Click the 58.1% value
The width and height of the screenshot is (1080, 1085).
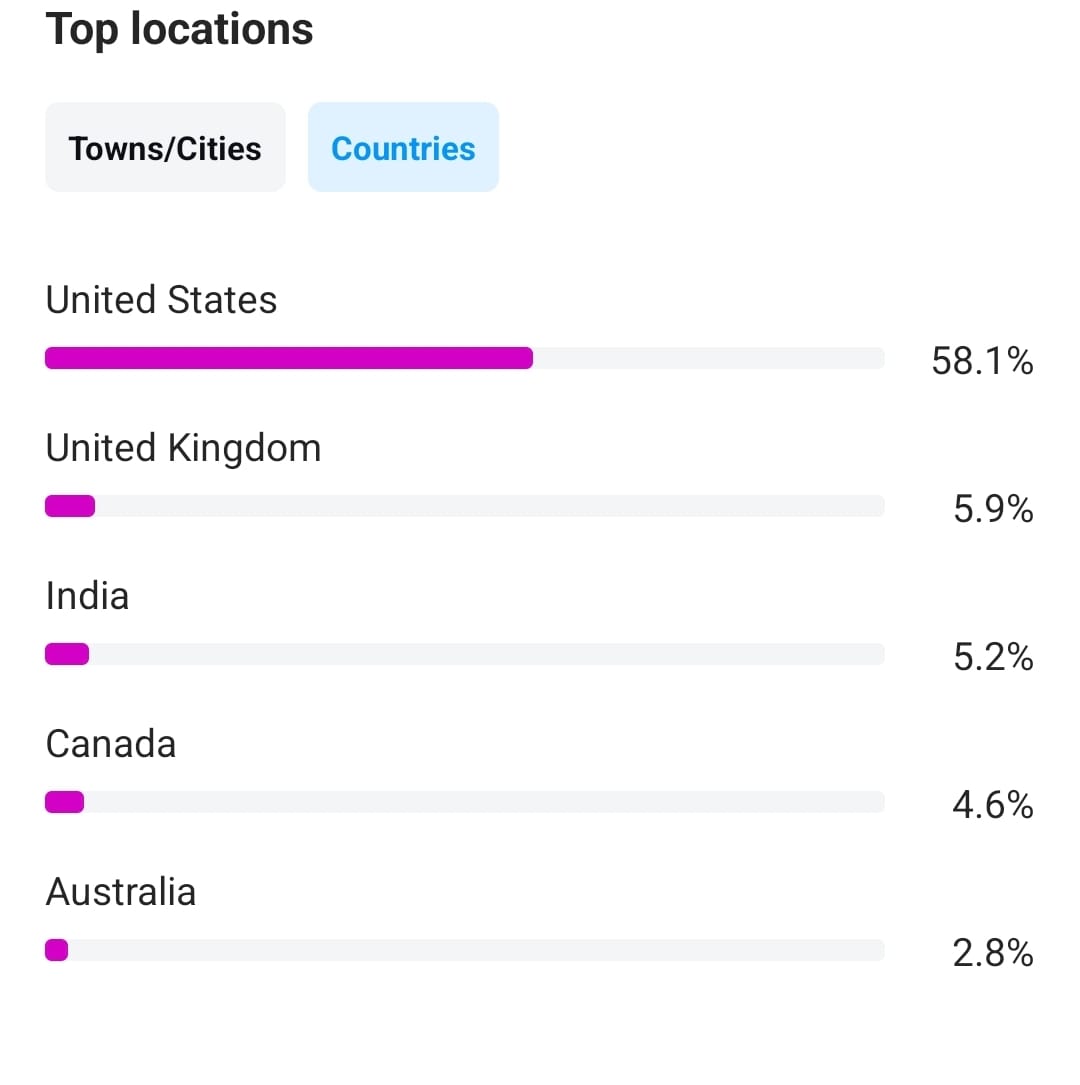pyautogui.click(x=982, y=361)
